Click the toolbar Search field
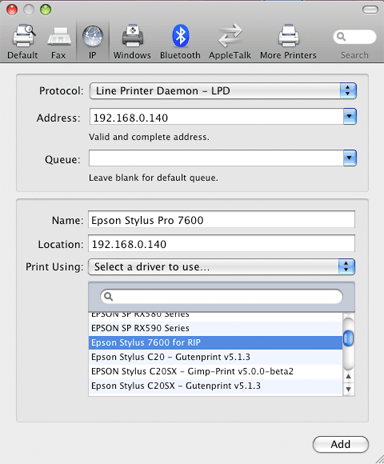Image resolution: width=384 pixels, height=464 pixels. click(x=355, y=37)
